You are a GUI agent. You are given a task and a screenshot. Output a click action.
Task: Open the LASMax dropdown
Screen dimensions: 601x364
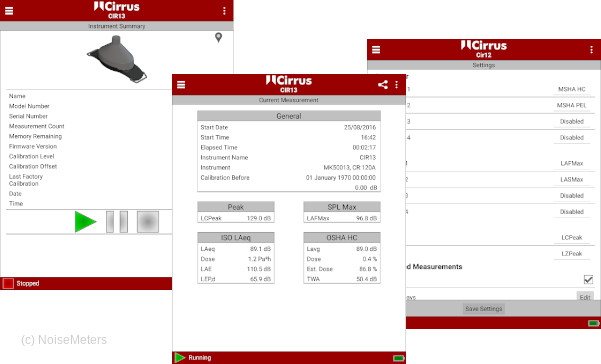571,179
